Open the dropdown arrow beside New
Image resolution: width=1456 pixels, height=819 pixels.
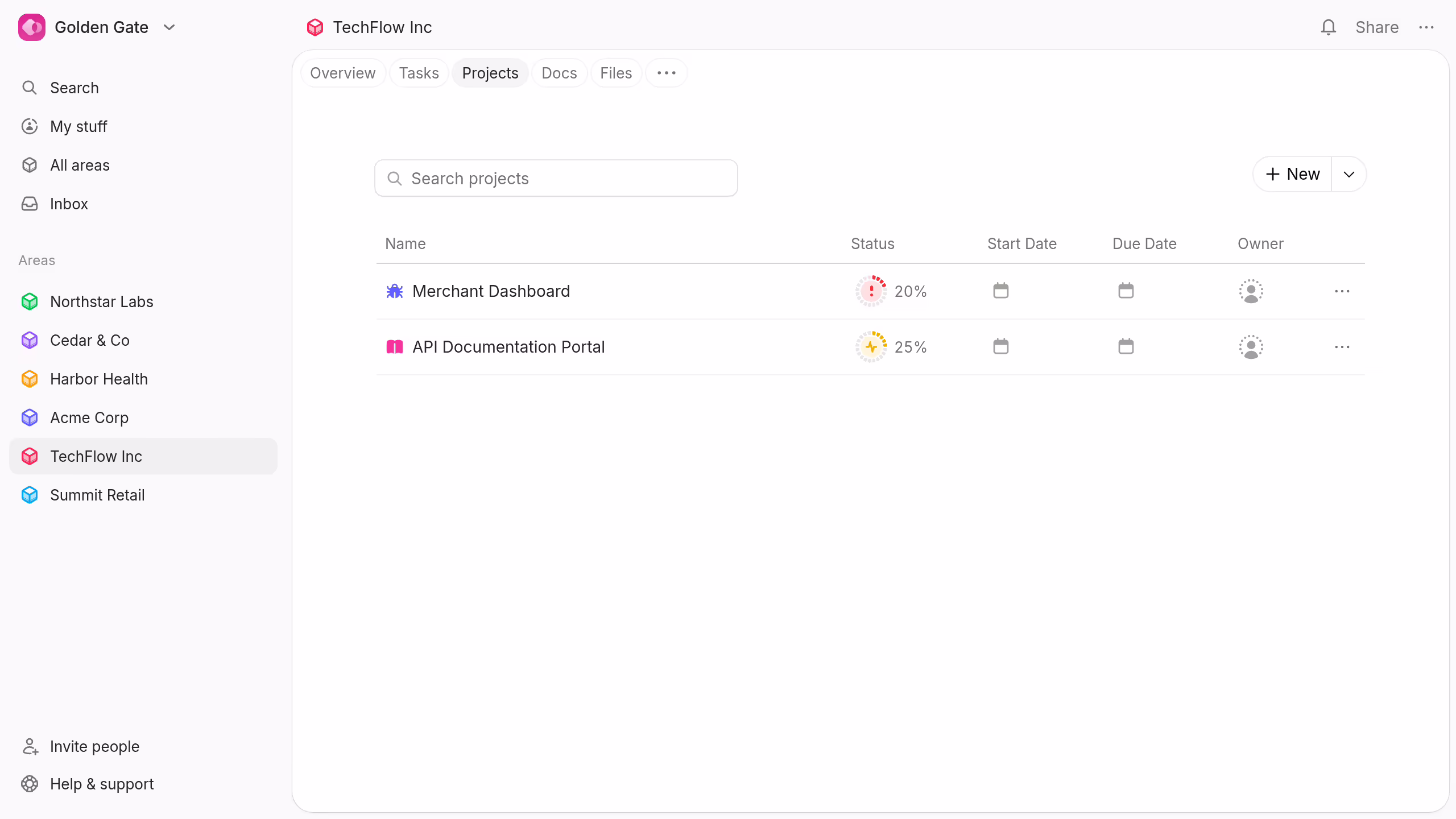[x=1349, y=174]
